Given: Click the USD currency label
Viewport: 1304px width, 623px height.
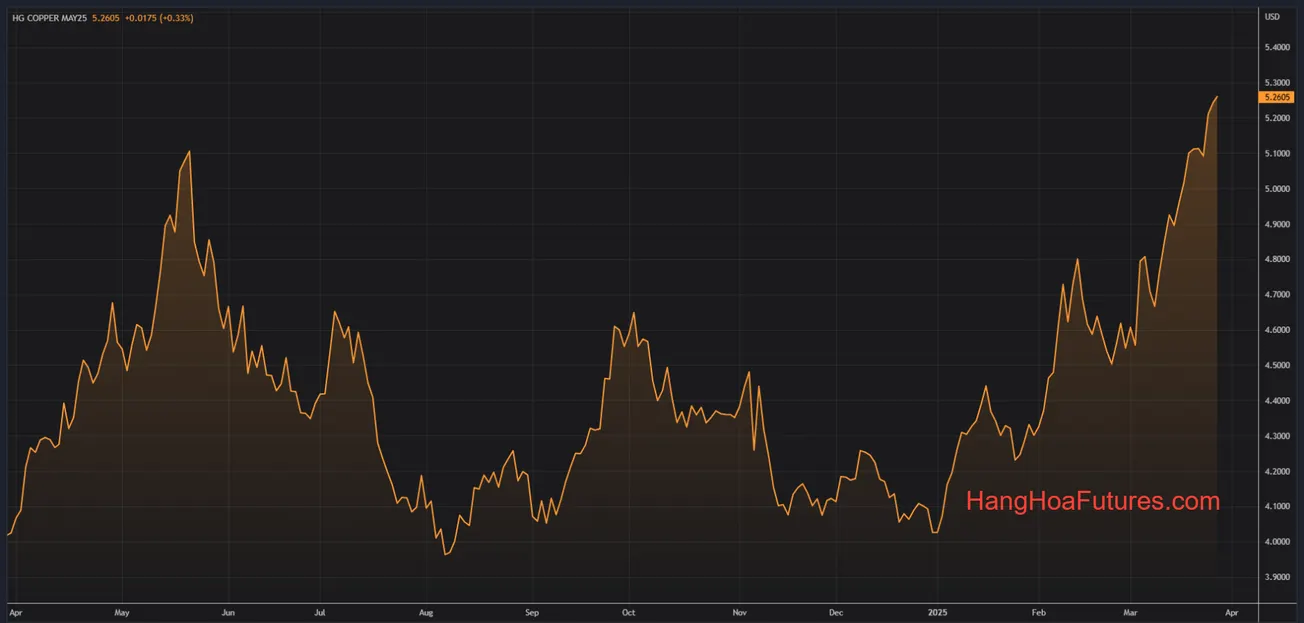Looking at the screenshot, I should pos(1272,17).
